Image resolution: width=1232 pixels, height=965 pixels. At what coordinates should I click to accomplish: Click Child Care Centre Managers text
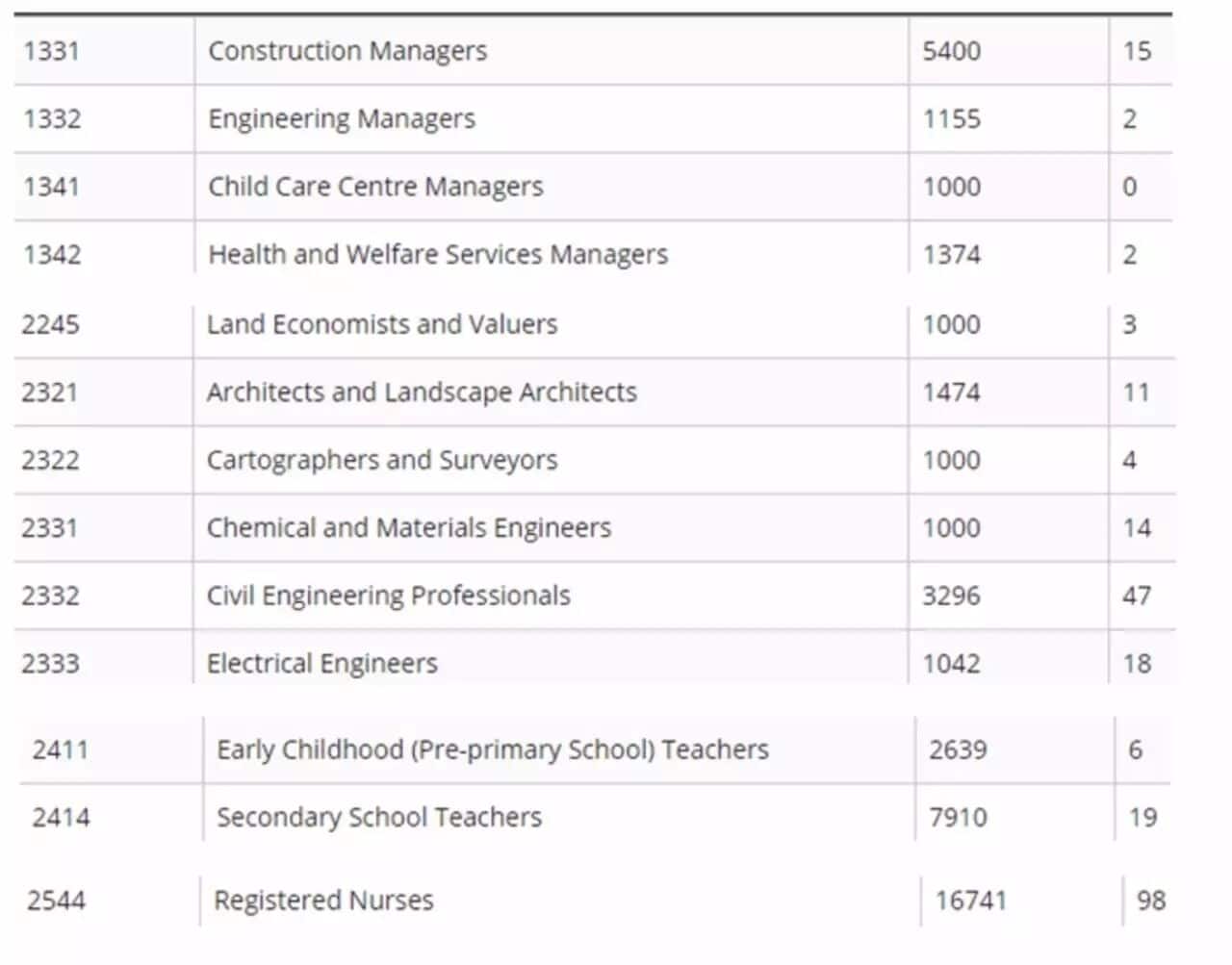[375, 187]
